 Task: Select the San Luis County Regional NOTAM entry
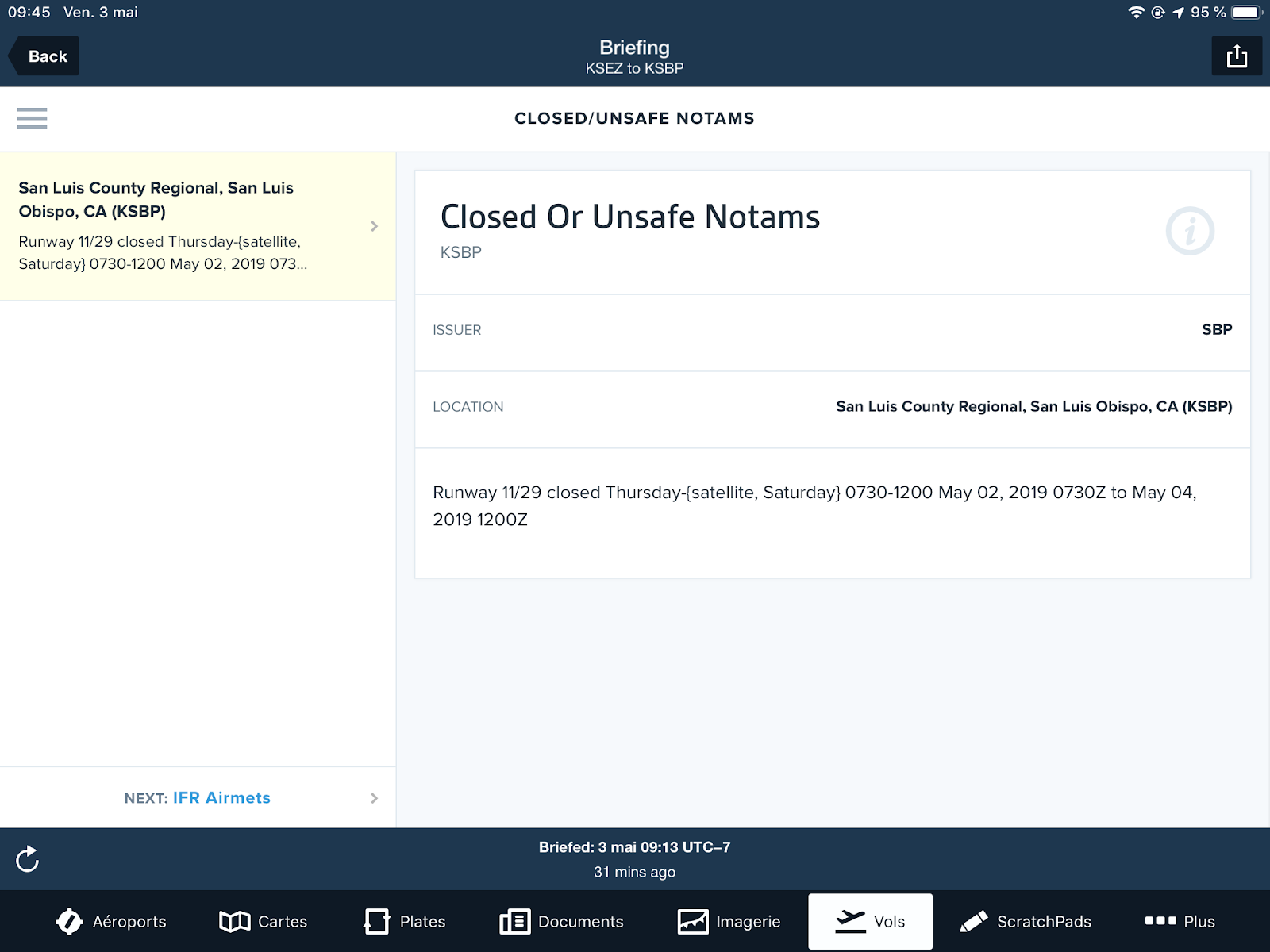[x=198, y=226]
